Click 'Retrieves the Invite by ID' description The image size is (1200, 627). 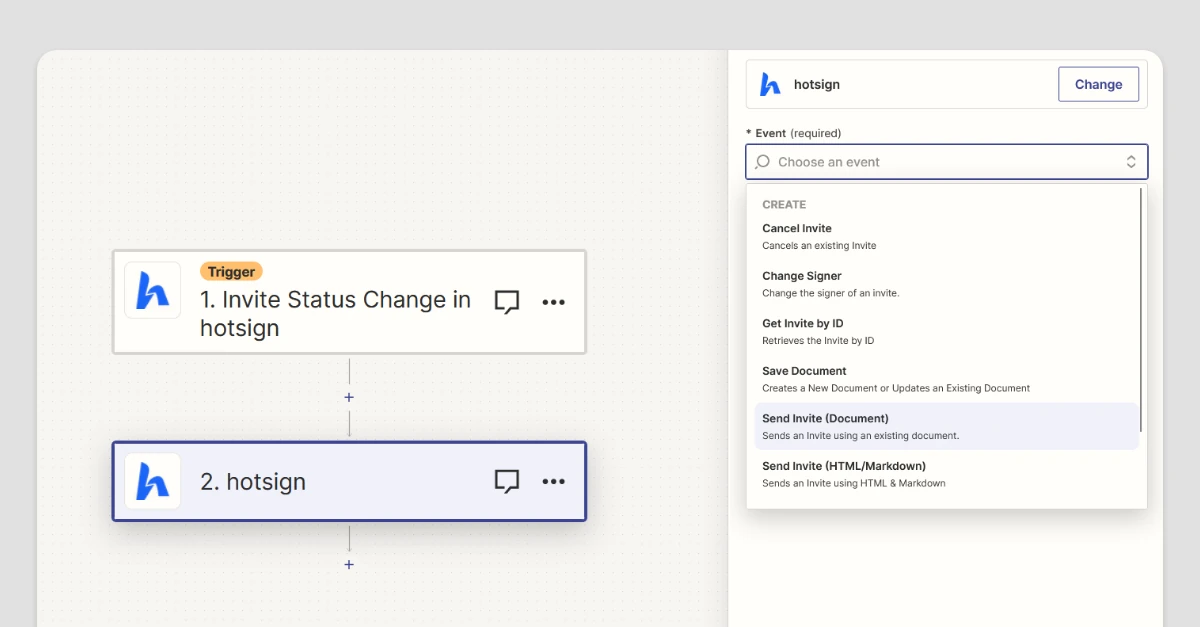point(818,341)
